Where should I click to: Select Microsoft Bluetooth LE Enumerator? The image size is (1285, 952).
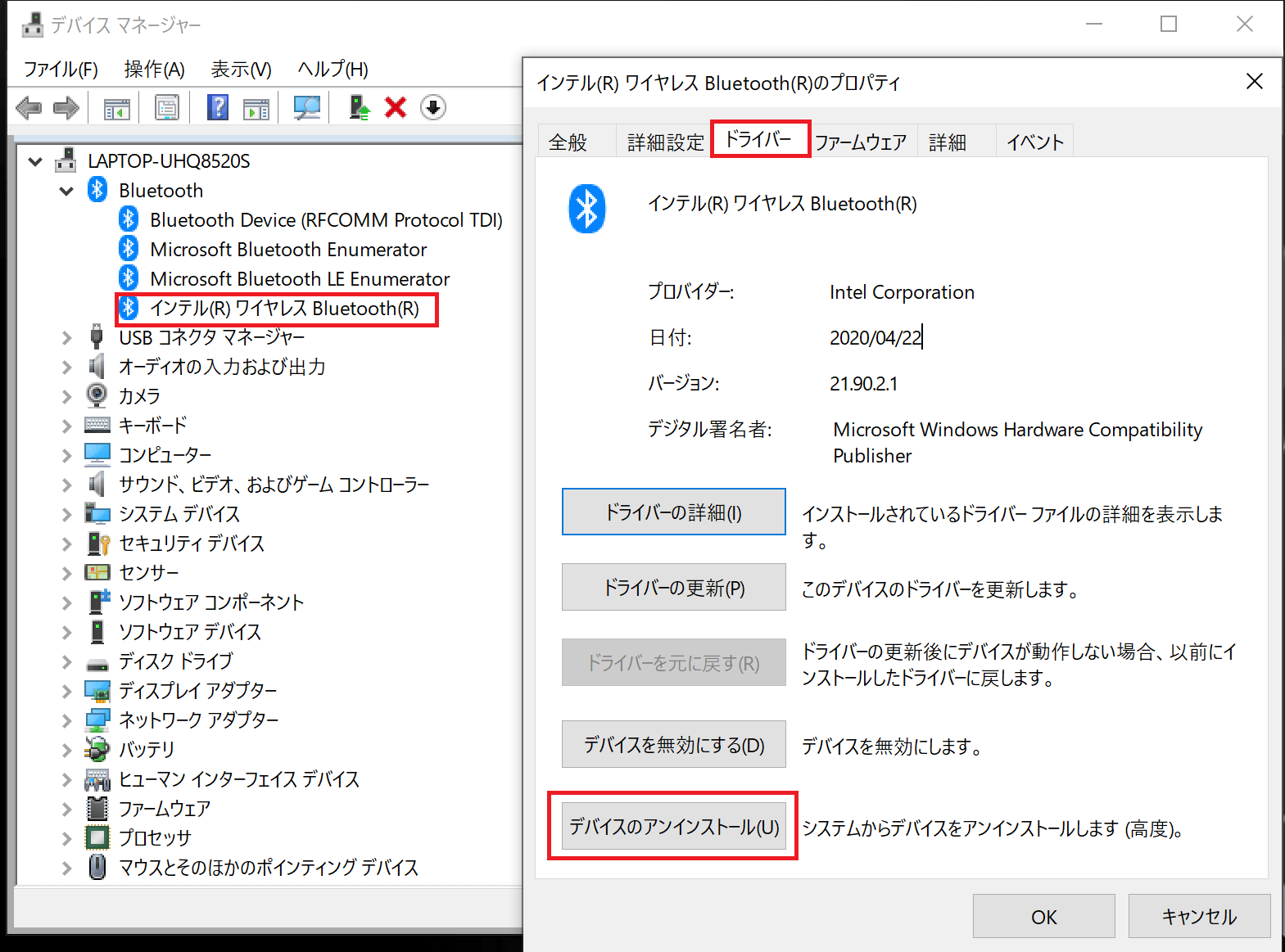coord(300,279)
